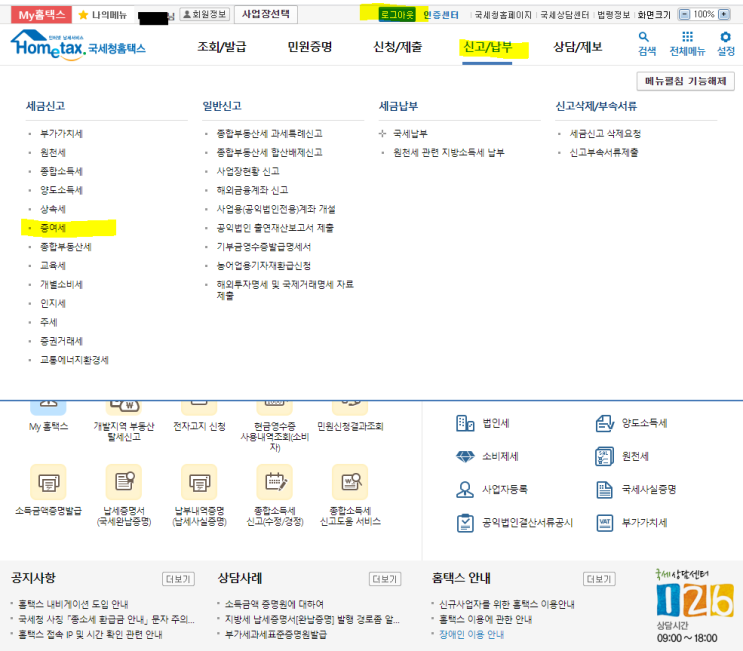Open the 조회/발급 menu
743x651 pixels.
[222, 46]
